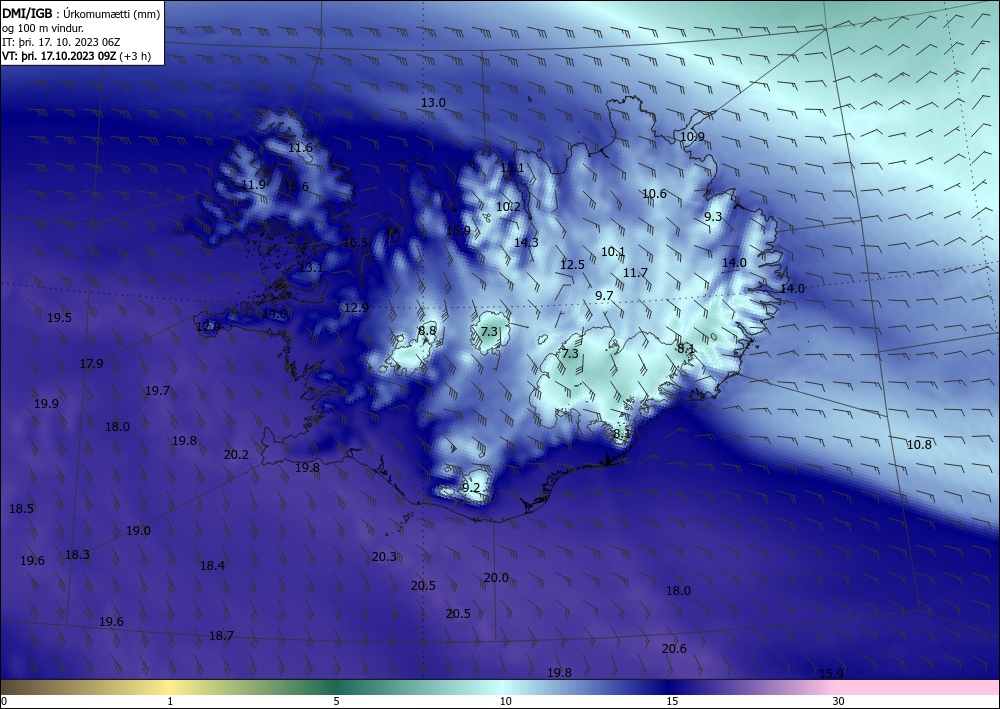
Task: Select the 13.1 value label
Action: point(311,268)
